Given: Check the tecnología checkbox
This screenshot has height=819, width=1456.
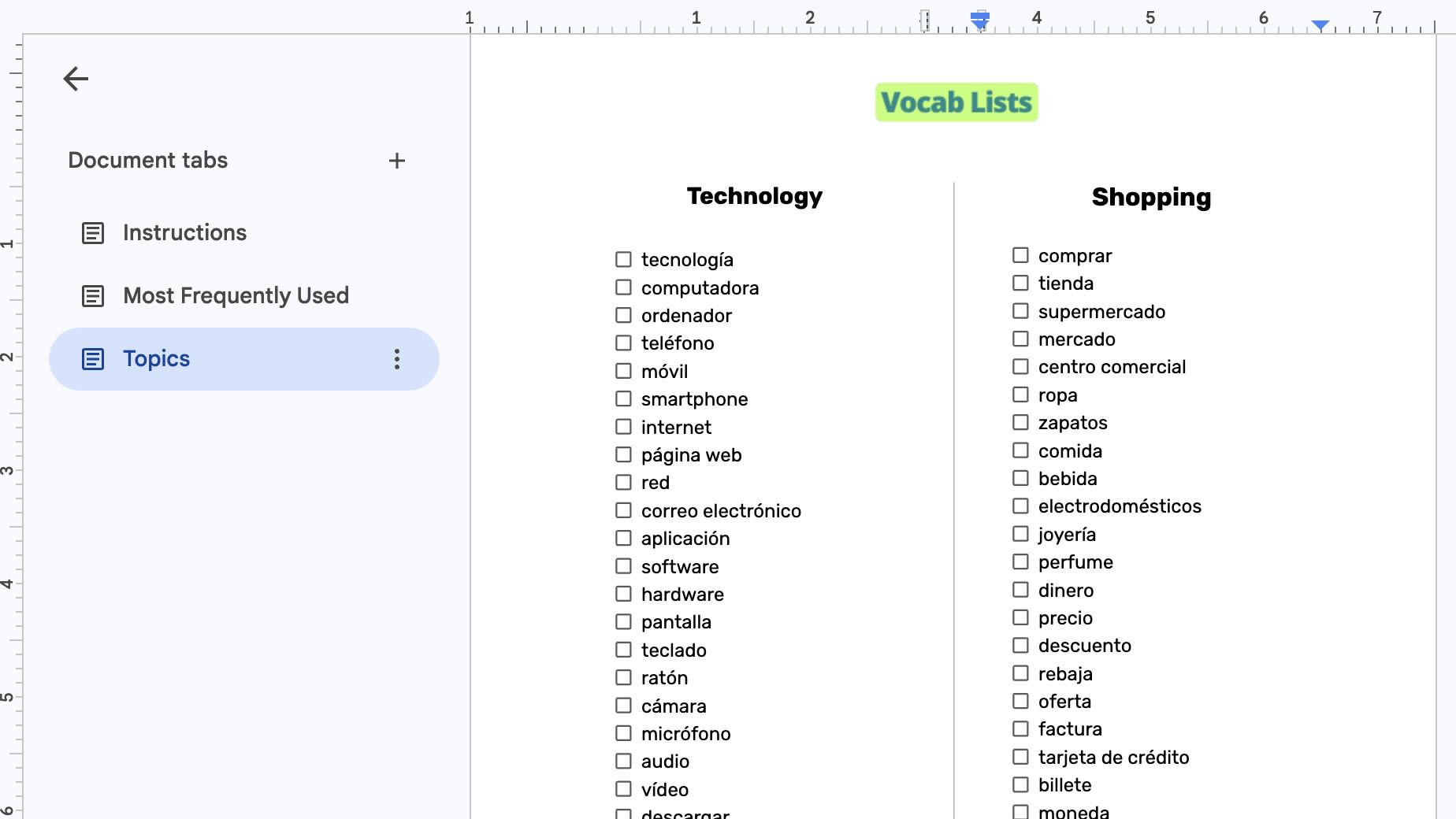Looking at the screenshot, I should click(623, 259).
